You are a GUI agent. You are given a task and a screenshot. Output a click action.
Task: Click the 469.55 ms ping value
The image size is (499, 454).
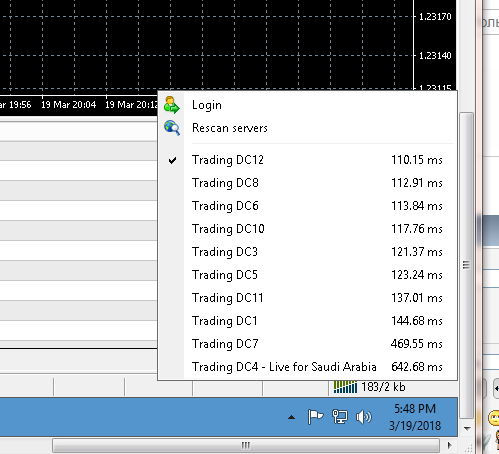point(417,344)
